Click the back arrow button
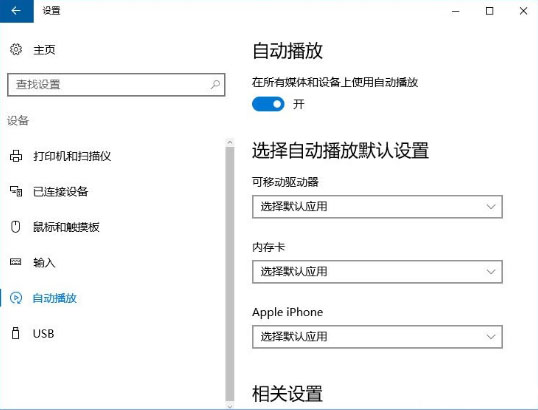 [x=16, y=11]
